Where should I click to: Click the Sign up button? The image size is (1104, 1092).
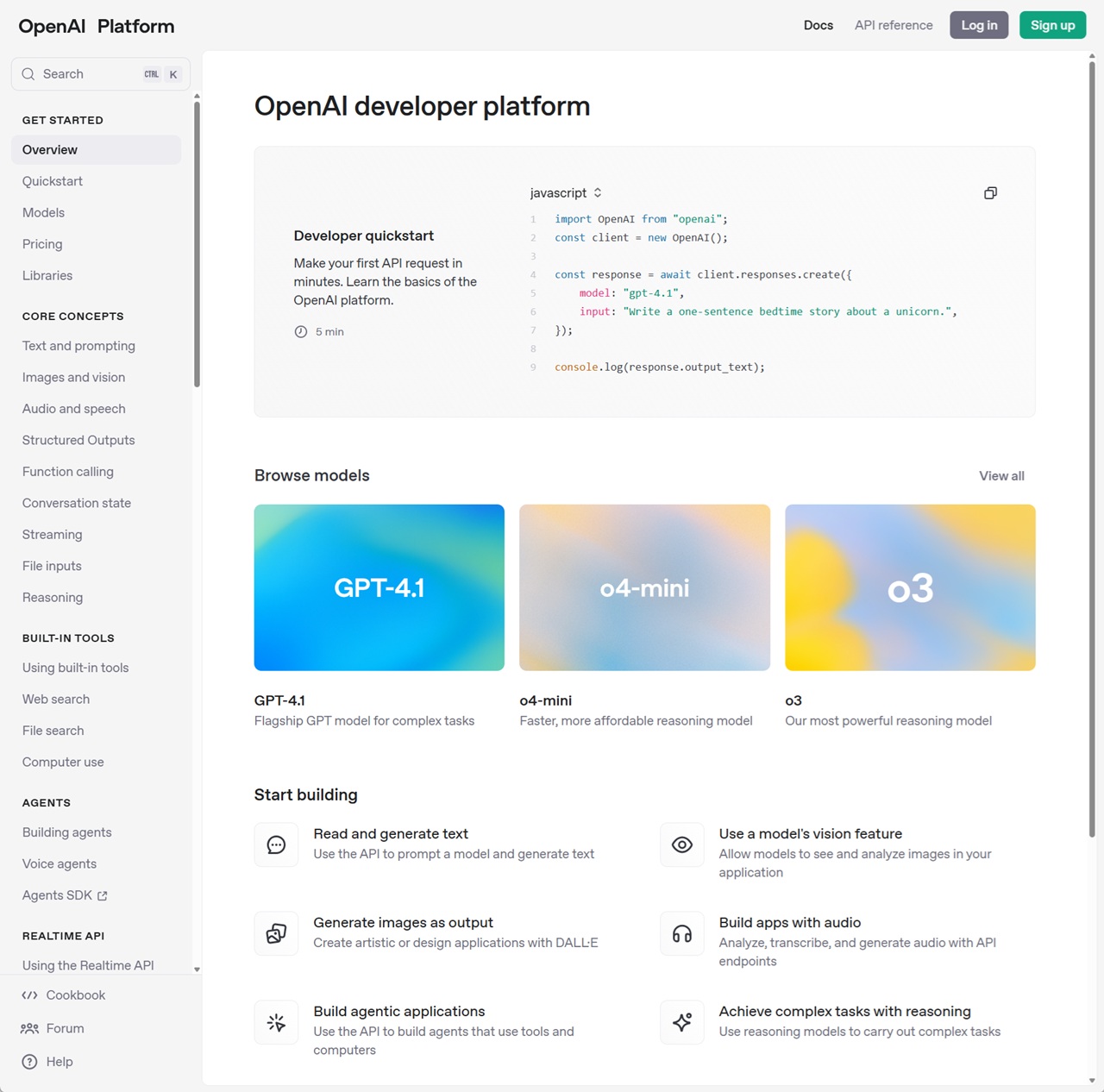click(1052, 25)
